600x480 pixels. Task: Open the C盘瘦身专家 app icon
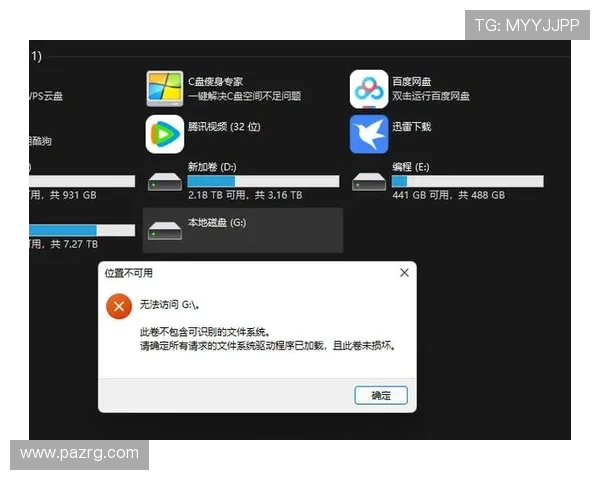coord(165,89)
